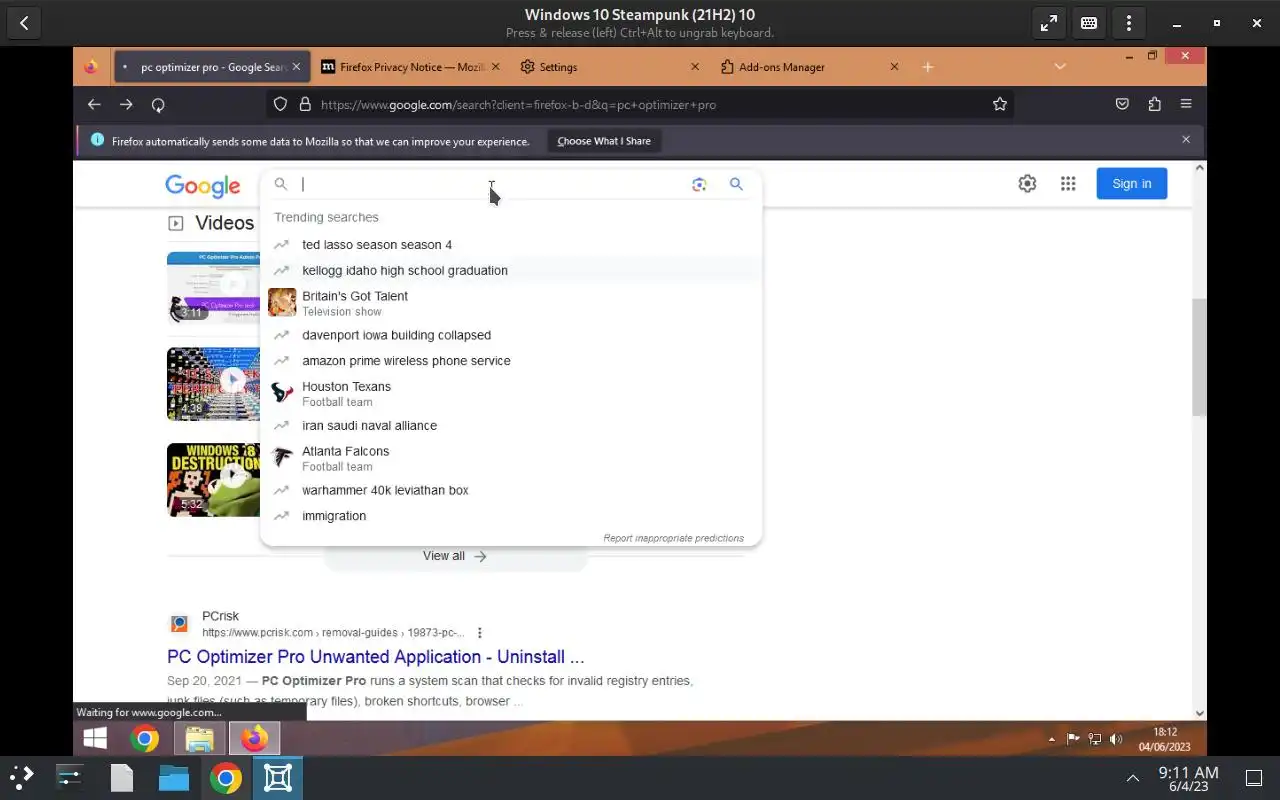Go back using the viewer's left chevron

pos(24,23)
